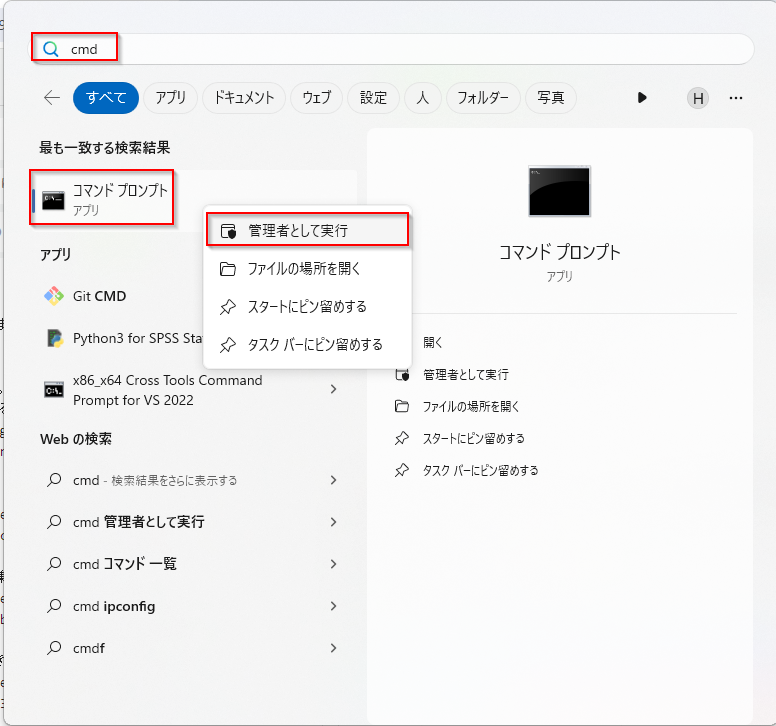Switch to the ウェブ filter tab
This screenshot has height=726, width=776.
tap(317, 98)
